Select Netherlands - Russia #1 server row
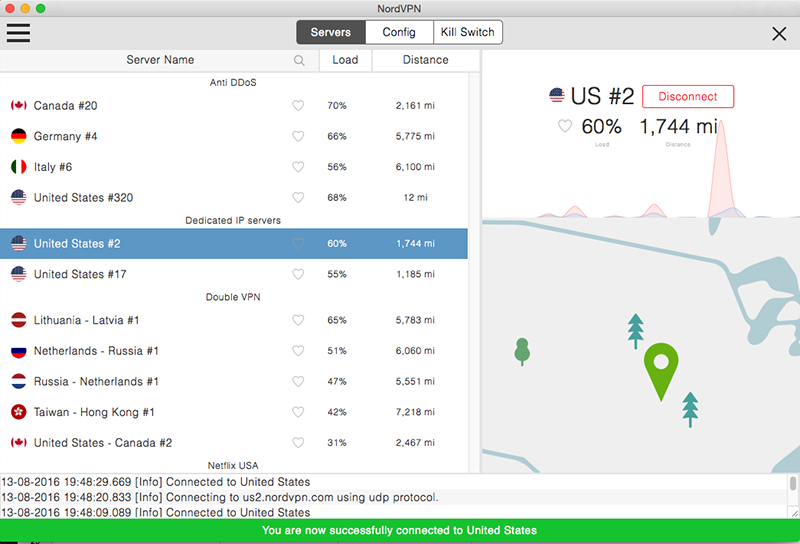Screen dimensions: 800x544 tap(96, 351)
